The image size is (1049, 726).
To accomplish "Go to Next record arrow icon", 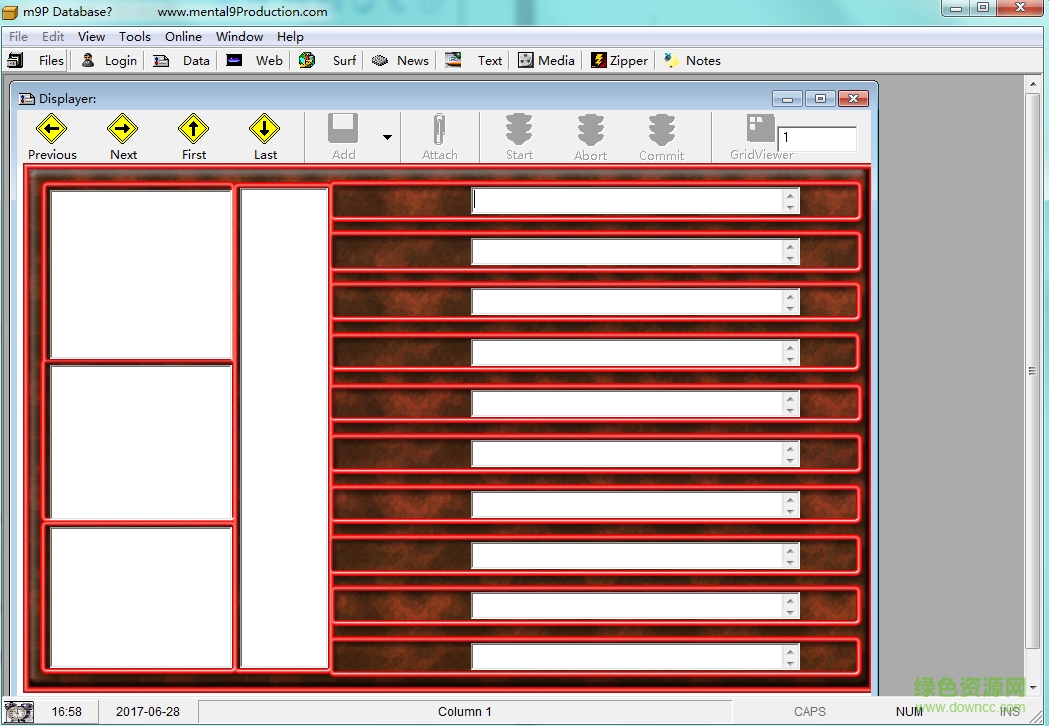I will pyautogui.click(x=122, y=129).
